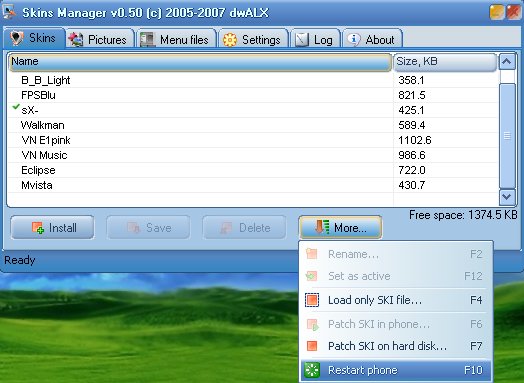This screenshot has height=383, width=524.
Task: Click the Skins tab shield icon
Action: [x=17, y=38]
